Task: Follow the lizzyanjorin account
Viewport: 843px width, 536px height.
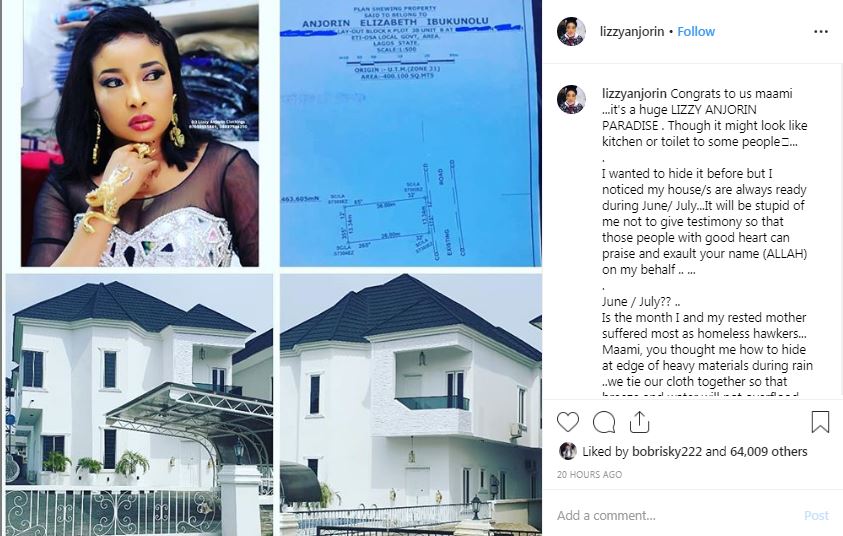Action: [696, 32]
